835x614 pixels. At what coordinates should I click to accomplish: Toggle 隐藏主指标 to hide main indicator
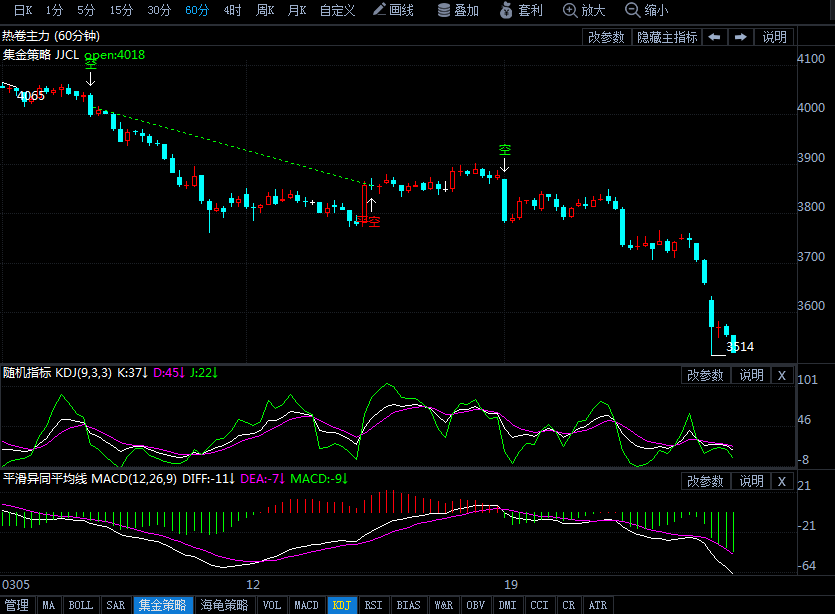click(x=667, y=37)
